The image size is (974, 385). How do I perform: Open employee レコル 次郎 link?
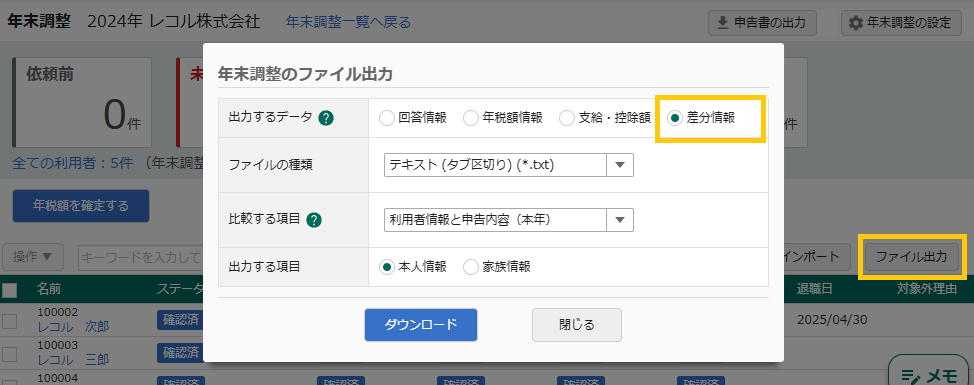[x=73, y=327]
